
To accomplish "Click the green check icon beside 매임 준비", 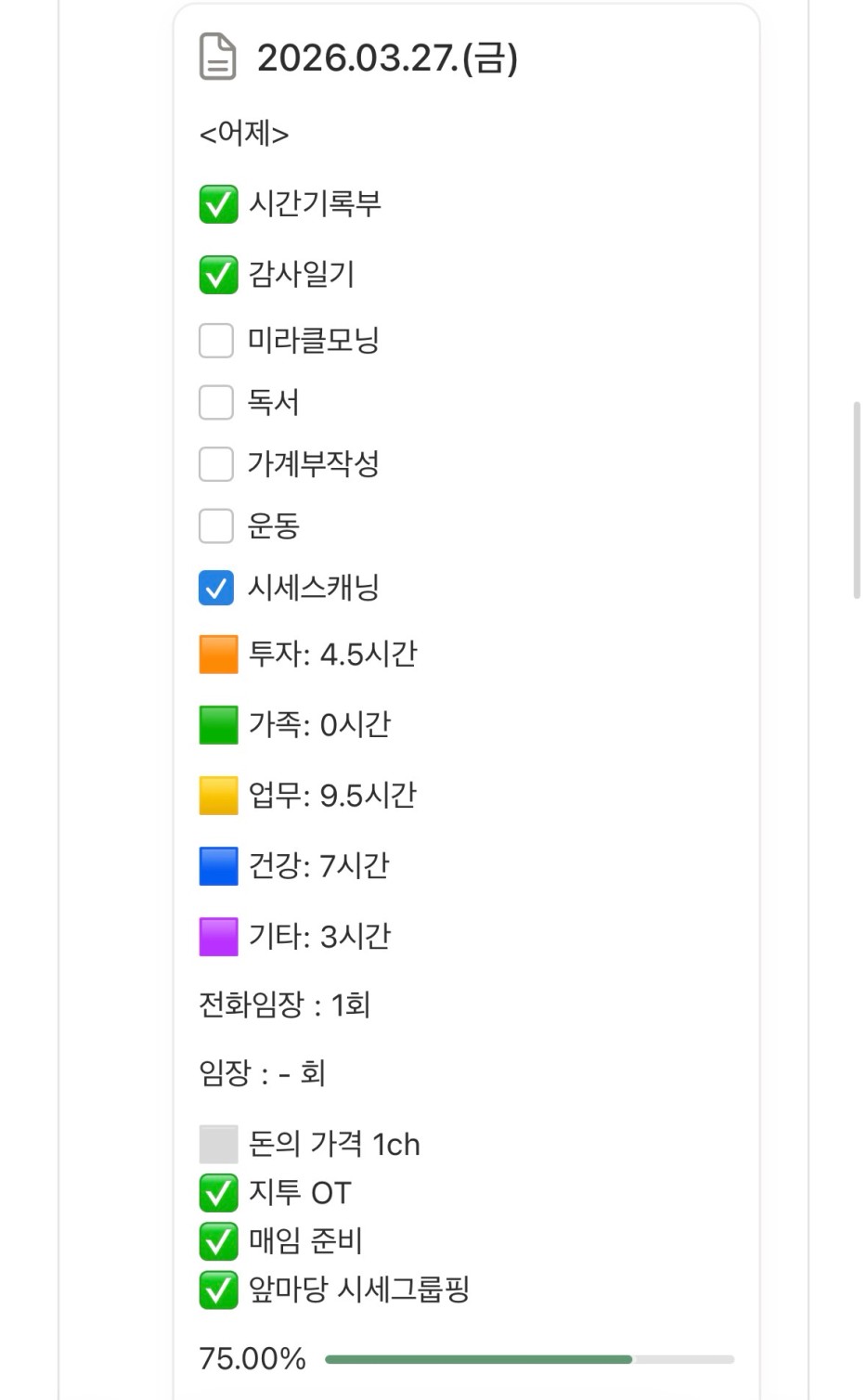I will pos(218,1241).
